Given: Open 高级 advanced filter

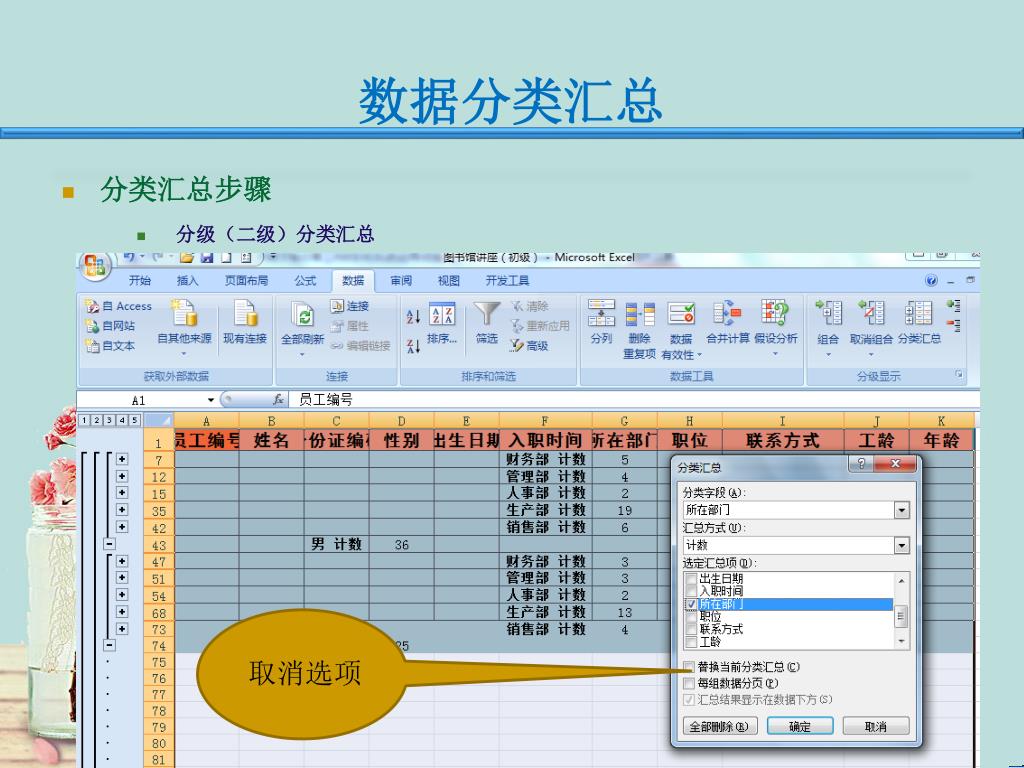Looking at the screenshot, I should (x=530, y=345).
